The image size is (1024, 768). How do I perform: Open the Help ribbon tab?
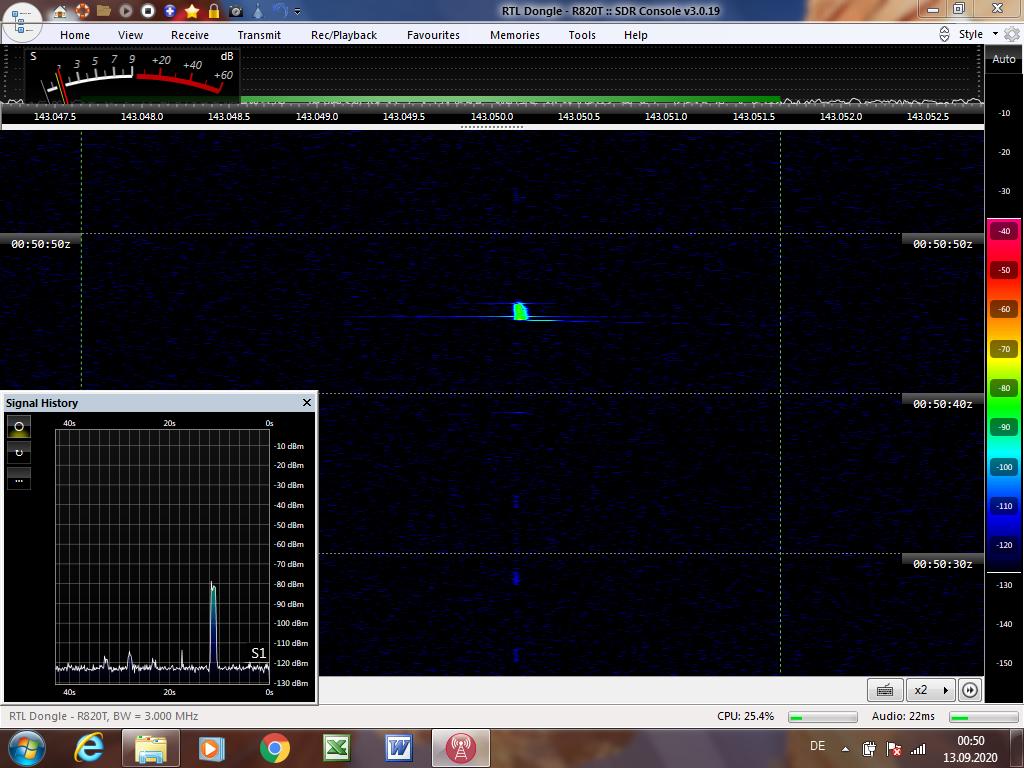635,35
